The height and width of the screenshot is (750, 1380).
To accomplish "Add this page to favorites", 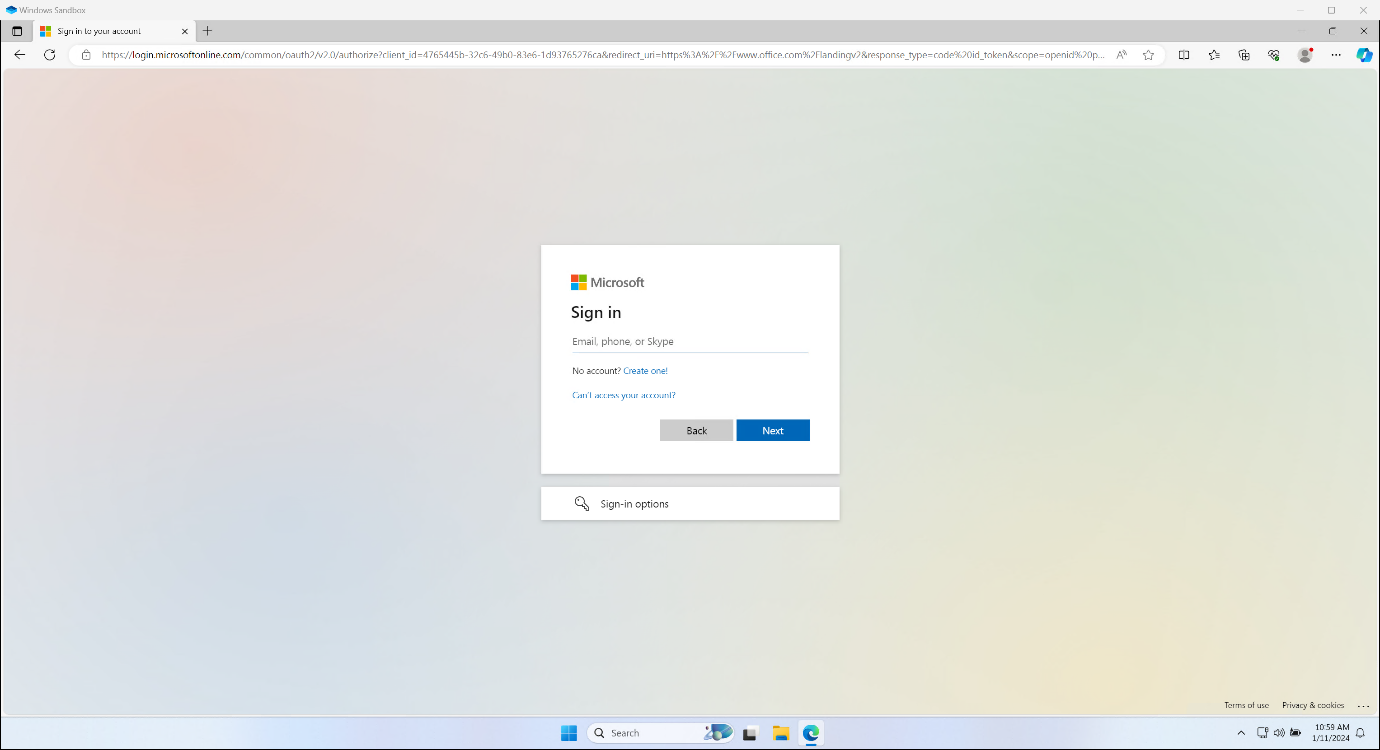I will click(x=1148, y=55).
